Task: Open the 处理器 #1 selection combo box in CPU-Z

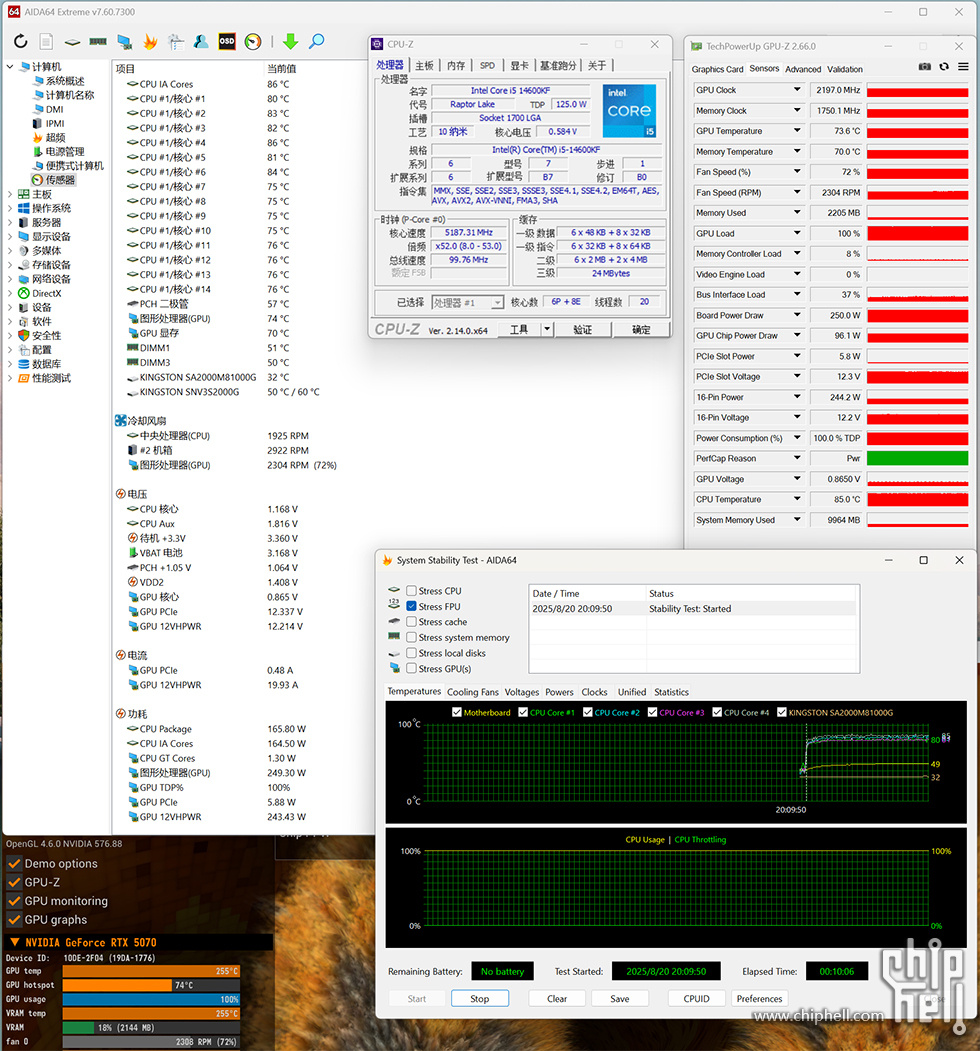Action: coord(467,302)
